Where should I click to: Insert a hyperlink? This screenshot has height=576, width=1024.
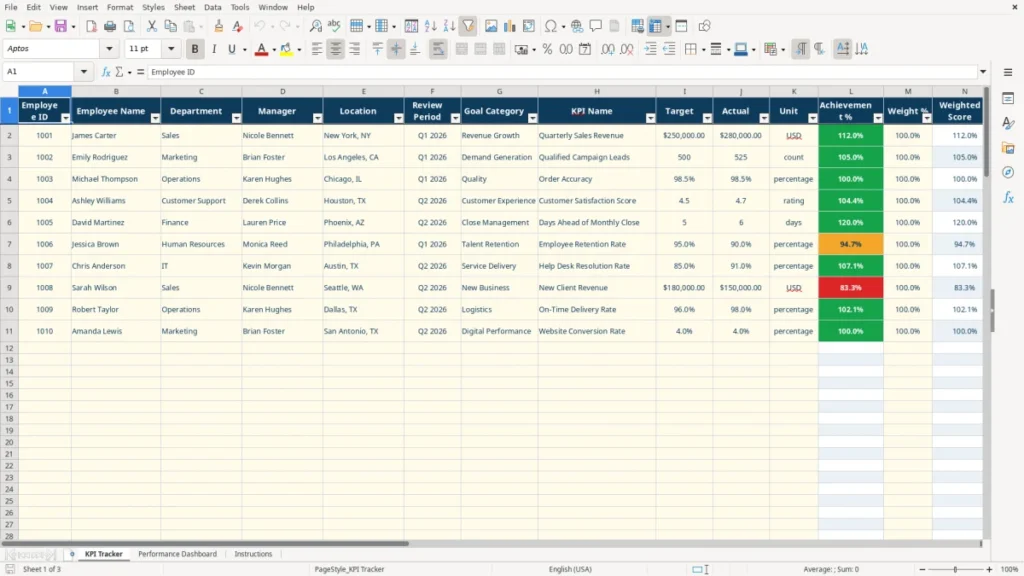pos(577,26)
